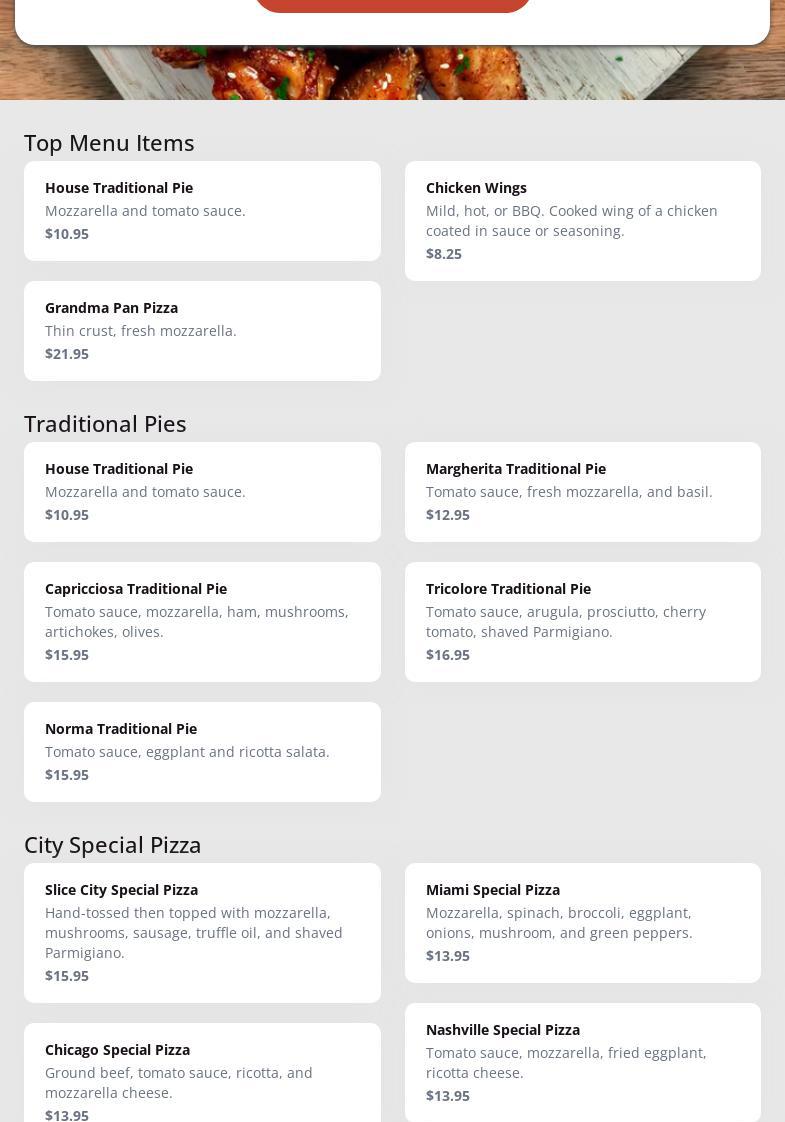Open Chicago Special Pizza item
Image resolution: width=785 pixels, height=1122 pixels.
click(x=202, y=1072)
